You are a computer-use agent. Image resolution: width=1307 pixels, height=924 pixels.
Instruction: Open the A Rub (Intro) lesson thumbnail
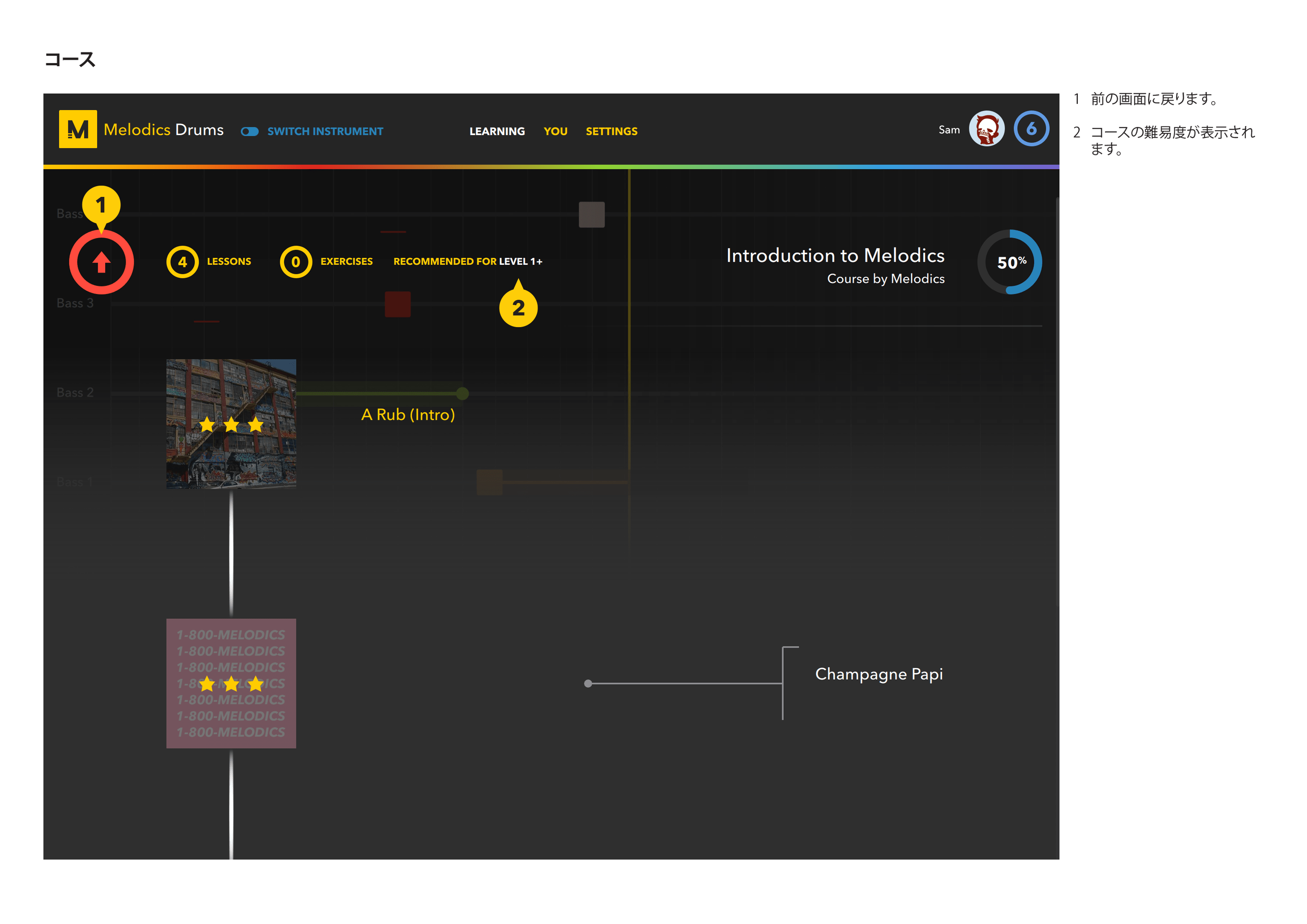(231, 424)
